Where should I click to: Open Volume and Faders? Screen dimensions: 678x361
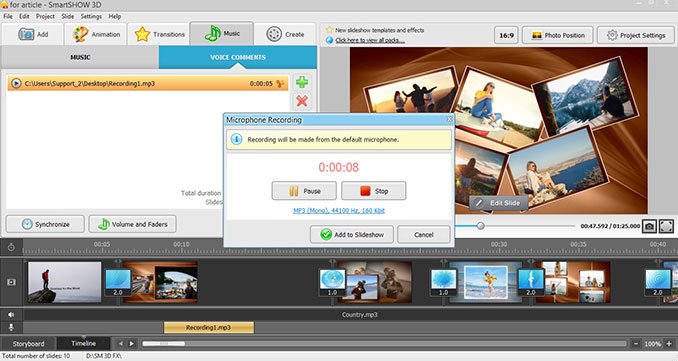132,224
